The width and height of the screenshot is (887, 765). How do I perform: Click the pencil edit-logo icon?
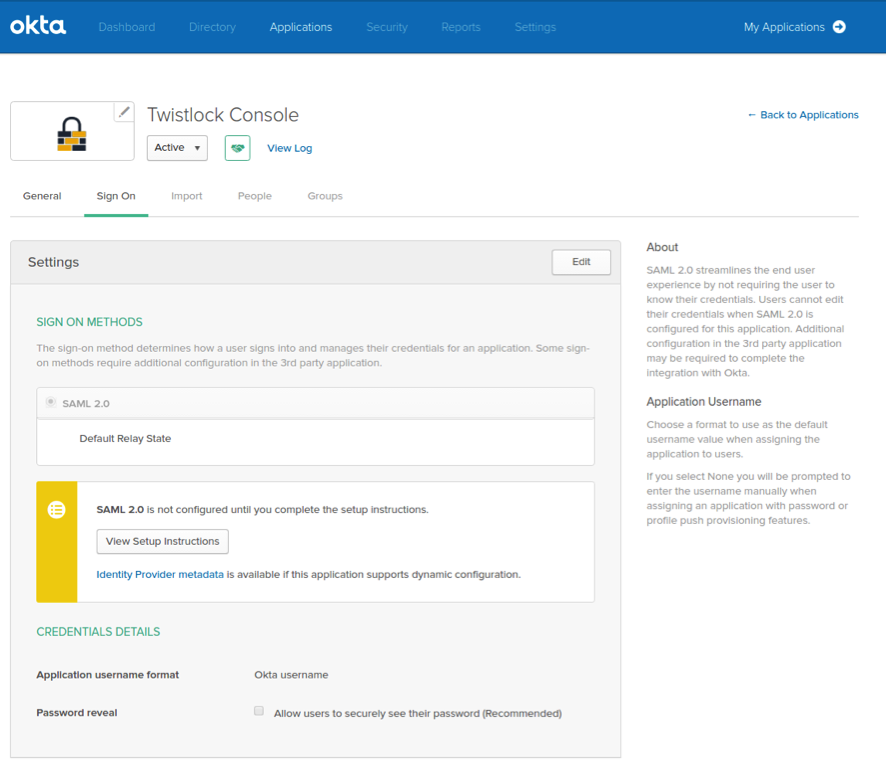[x=124, y=112]
